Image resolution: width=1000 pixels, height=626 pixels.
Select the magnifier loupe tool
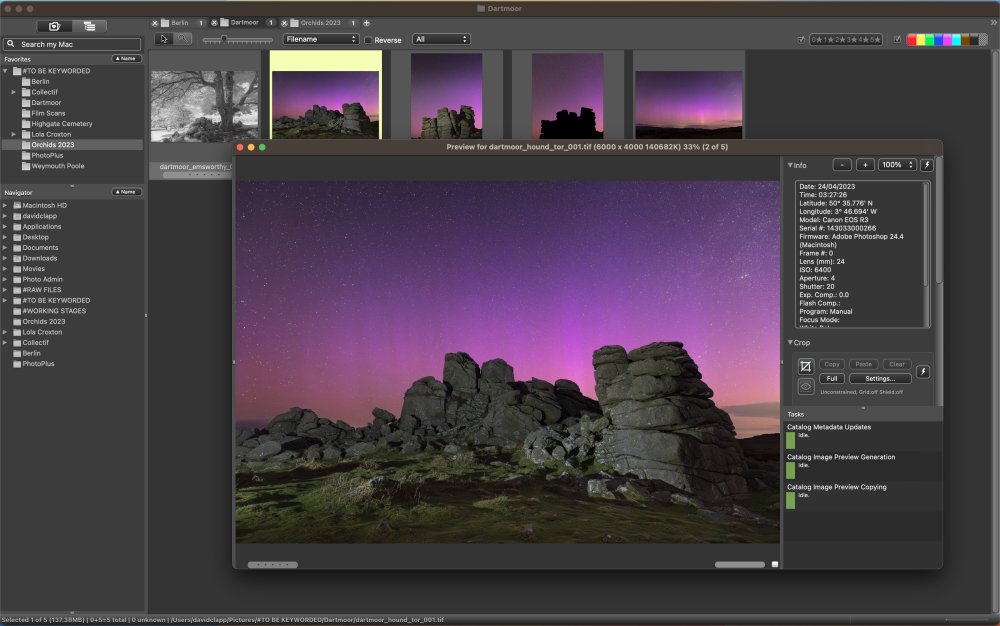click(183, 39)
